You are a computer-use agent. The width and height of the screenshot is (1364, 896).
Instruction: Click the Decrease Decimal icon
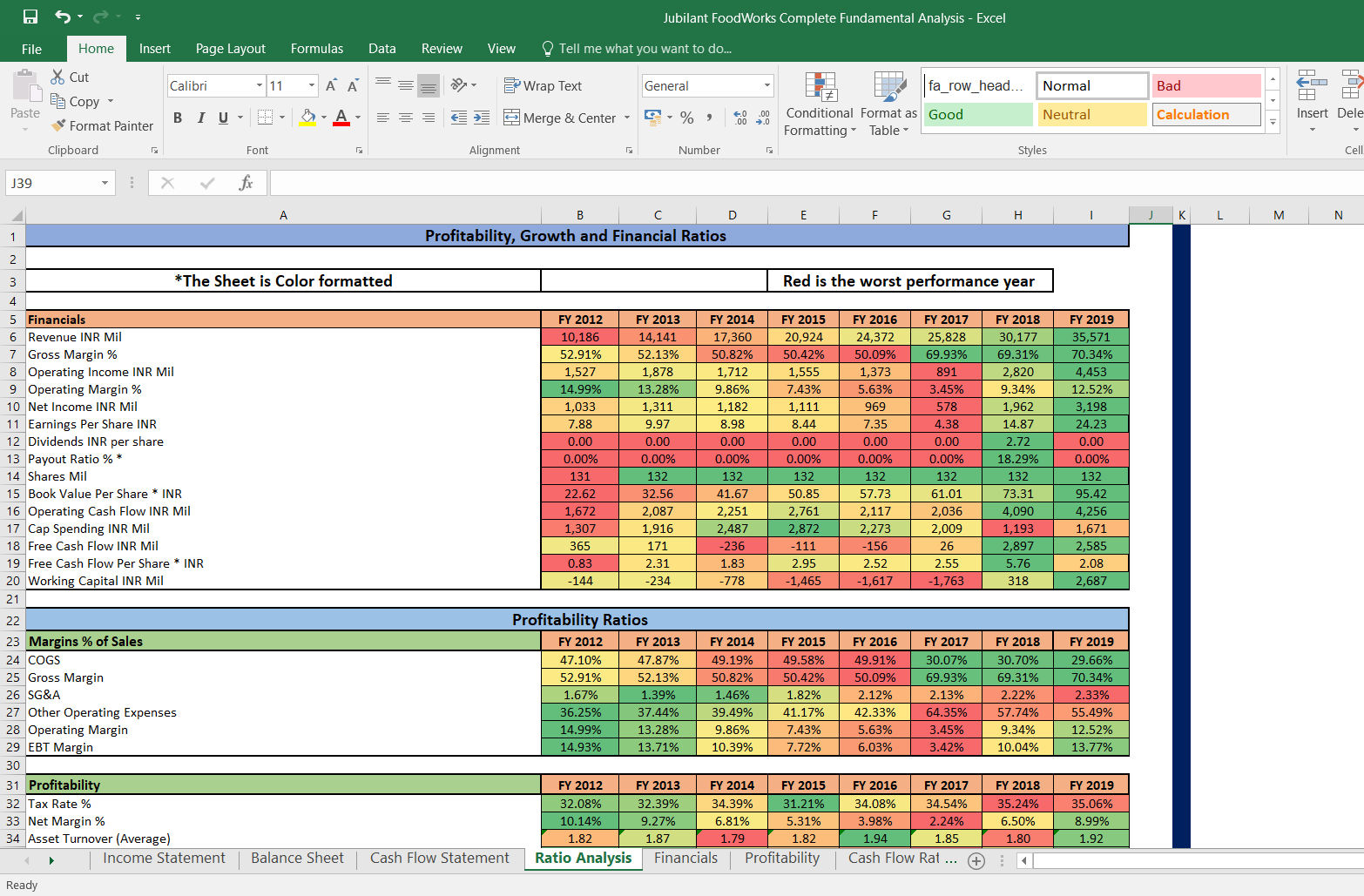(763, 118)
